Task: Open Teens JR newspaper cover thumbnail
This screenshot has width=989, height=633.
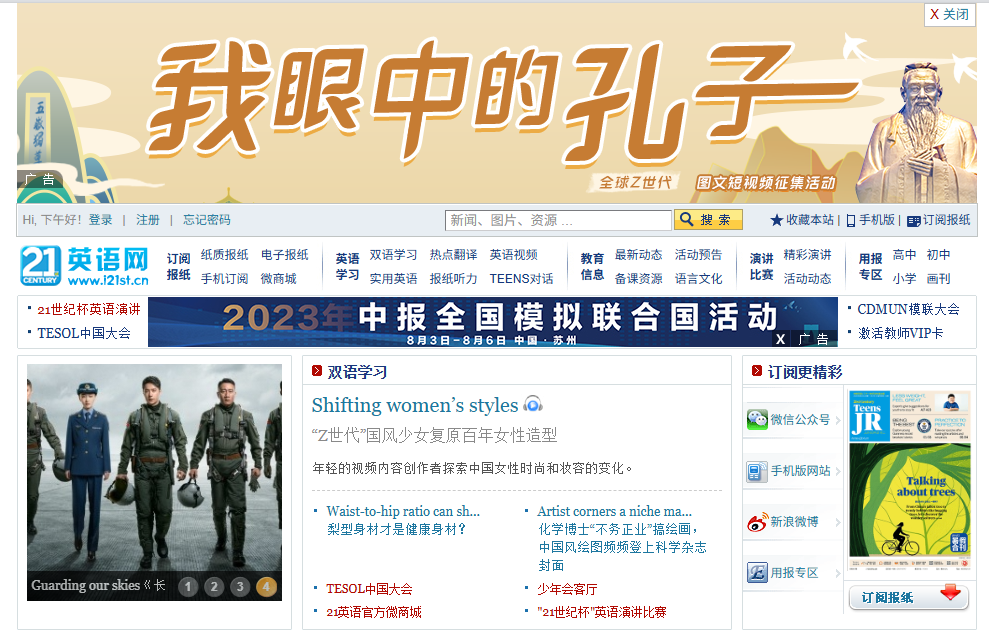Action: point(910,480)
